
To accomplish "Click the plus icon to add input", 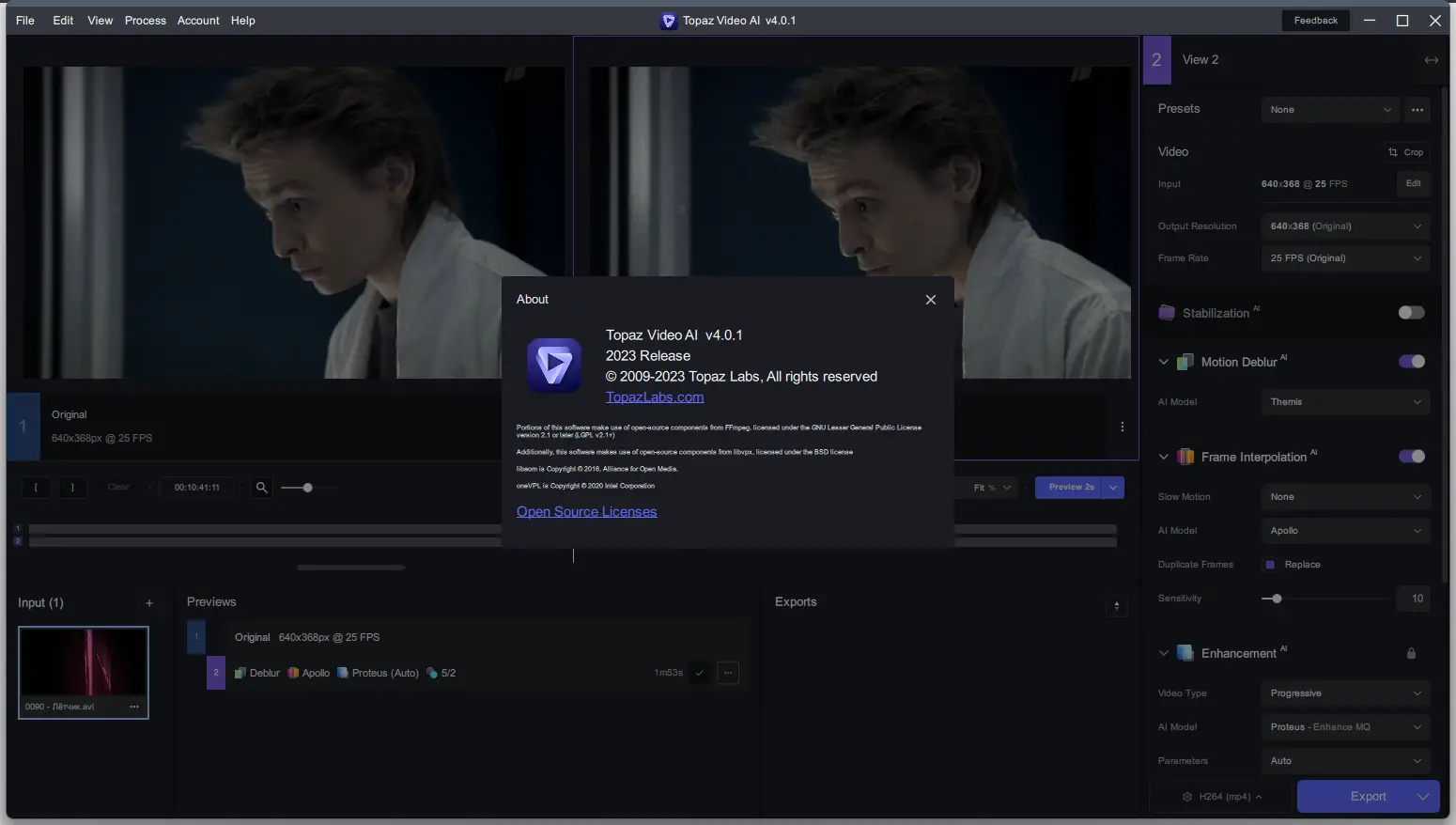I will [149, 603].
